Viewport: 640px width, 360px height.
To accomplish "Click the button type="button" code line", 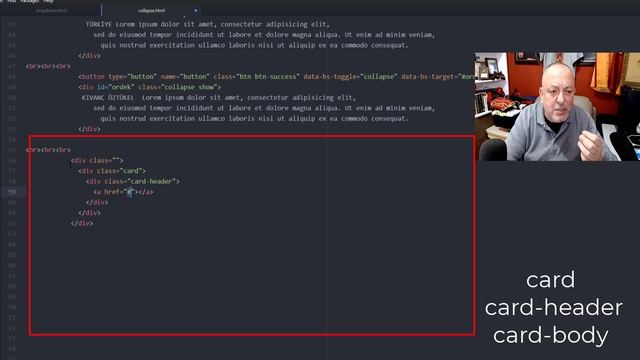I will point(277,76).
